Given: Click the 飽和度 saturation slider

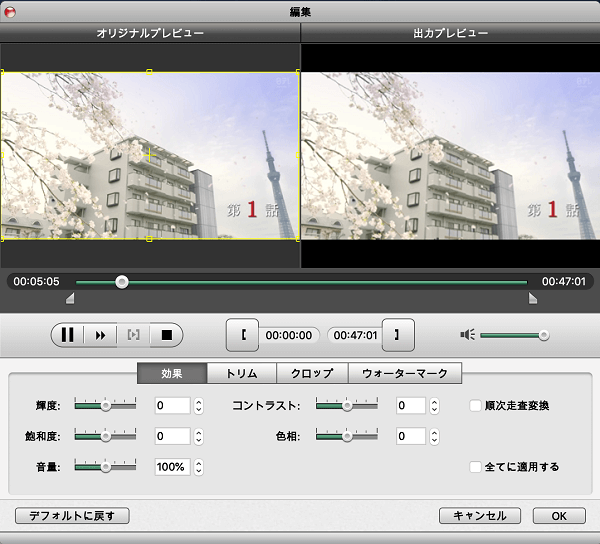Looking at the screenshot, I should pyautogui.click(x=105, y=436).
